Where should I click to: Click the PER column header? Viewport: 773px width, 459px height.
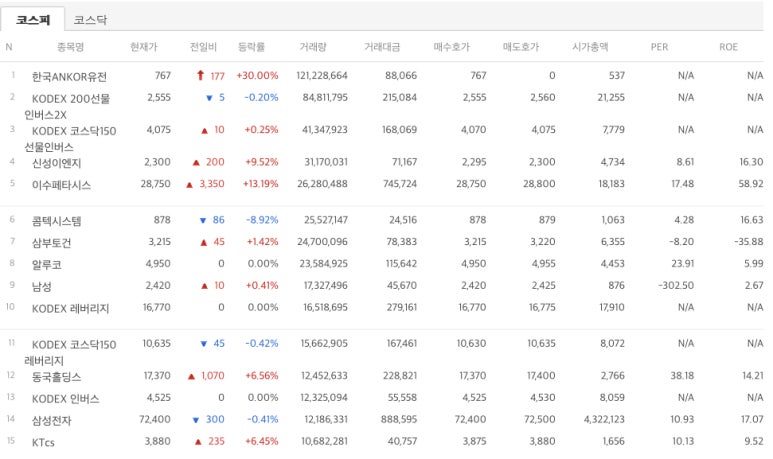pos(659,47)
